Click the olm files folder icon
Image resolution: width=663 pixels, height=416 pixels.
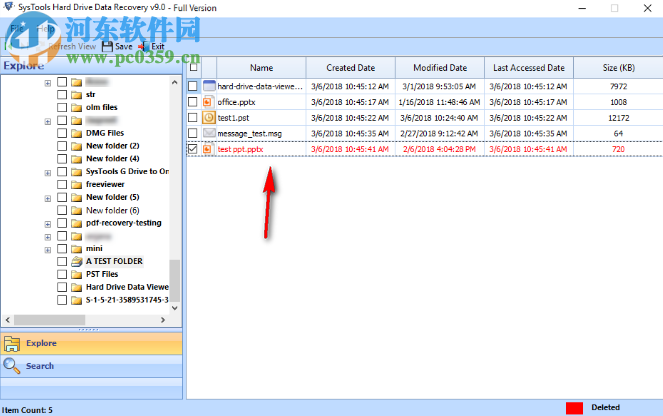[77, 107]
